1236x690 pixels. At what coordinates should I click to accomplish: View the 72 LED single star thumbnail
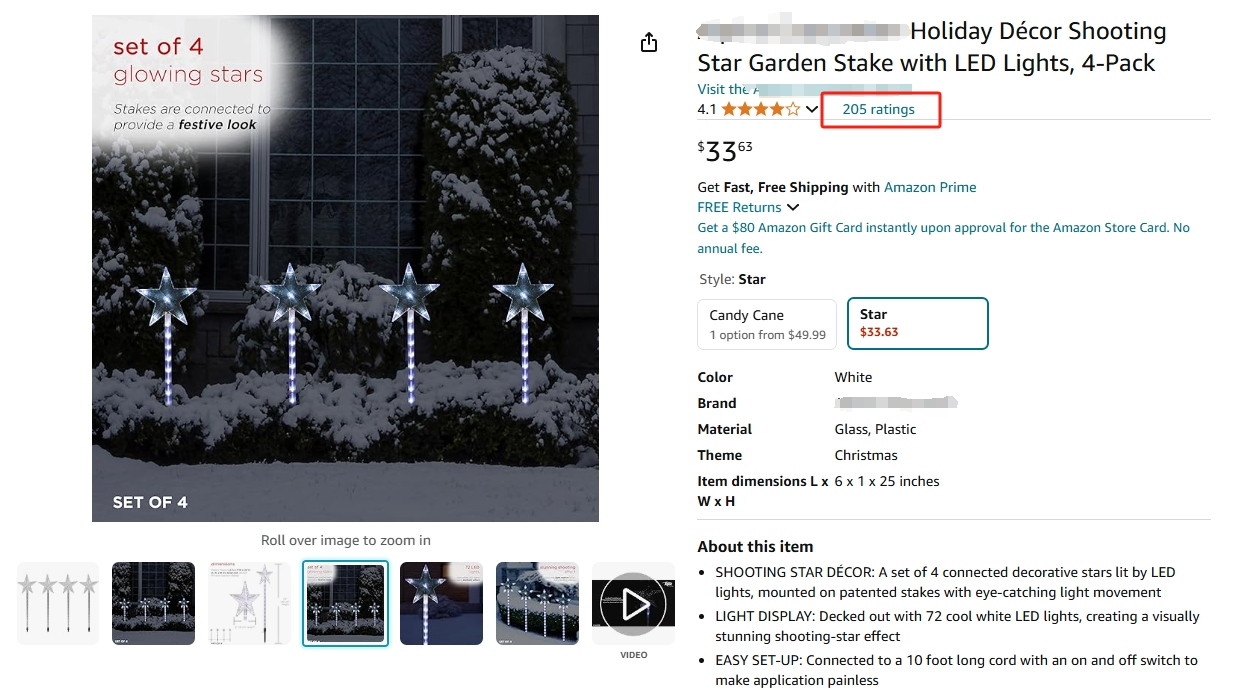coord(441,604)
